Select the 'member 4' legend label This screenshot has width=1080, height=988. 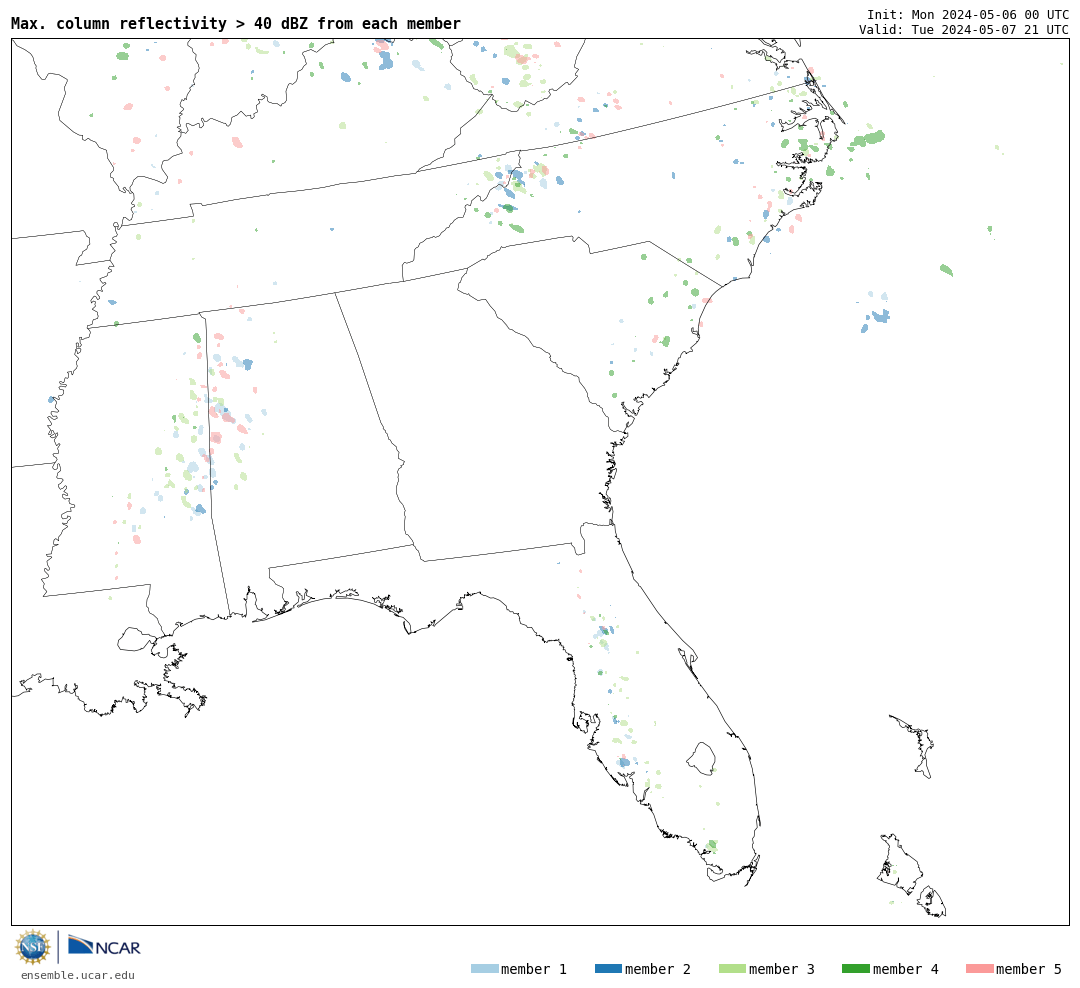click(905, 969)
